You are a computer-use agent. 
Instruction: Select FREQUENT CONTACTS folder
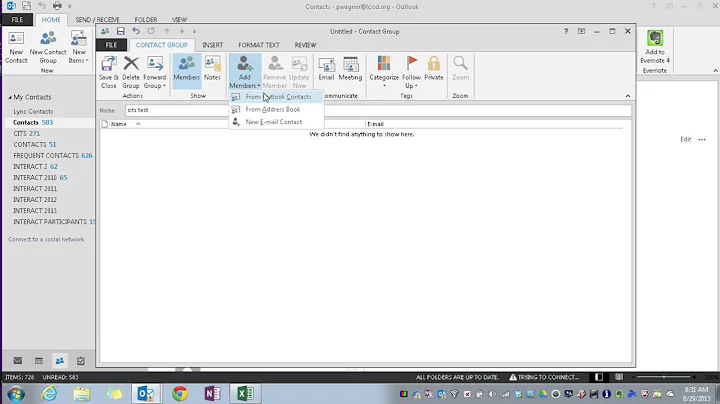pos(52,156)
